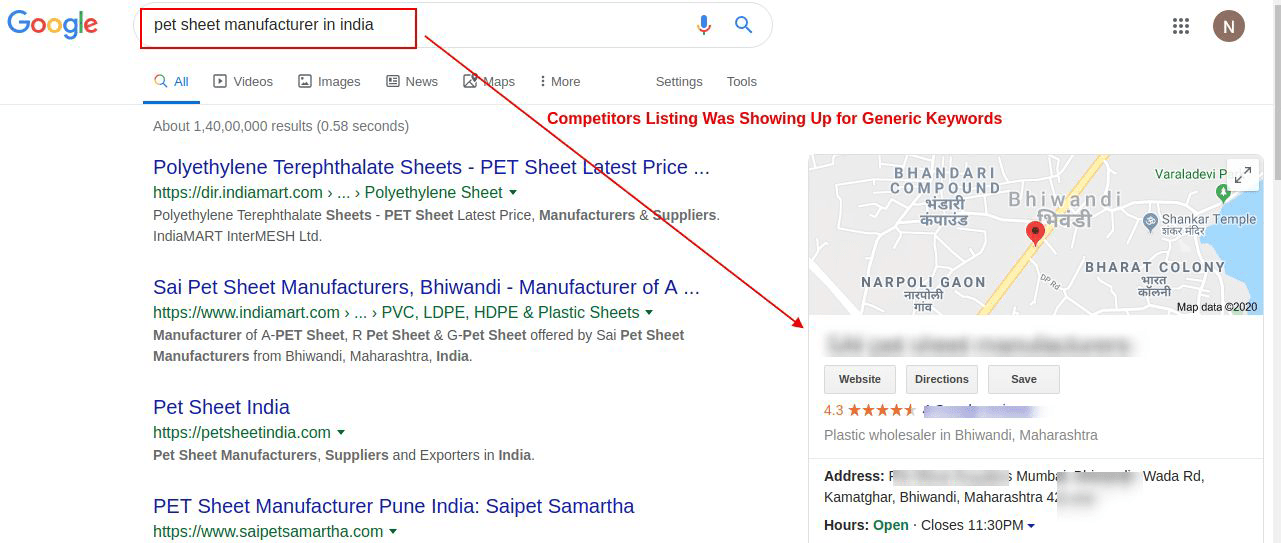This screenshot has height=543, width=1281.
Task: Open dropdown beside saipetsamartha.com URL
Action: (x=393, y=531)
